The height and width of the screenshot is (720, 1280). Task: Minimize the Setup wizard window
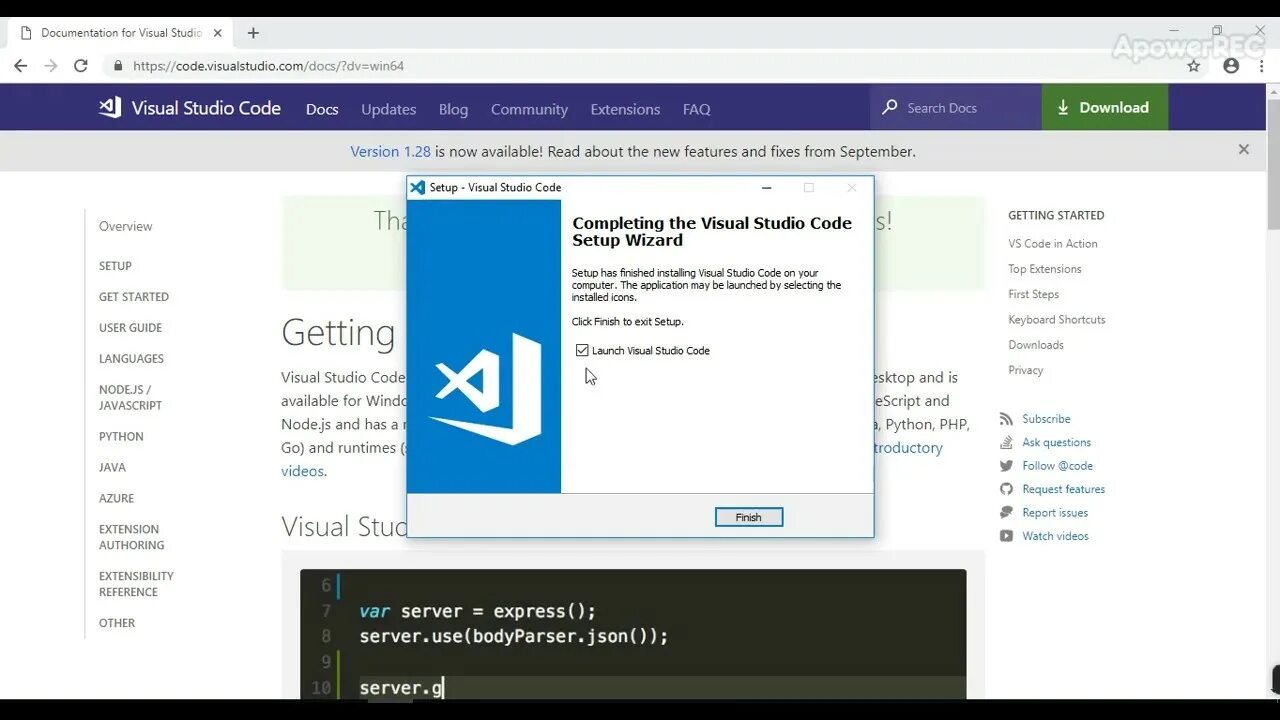[766, 187]
